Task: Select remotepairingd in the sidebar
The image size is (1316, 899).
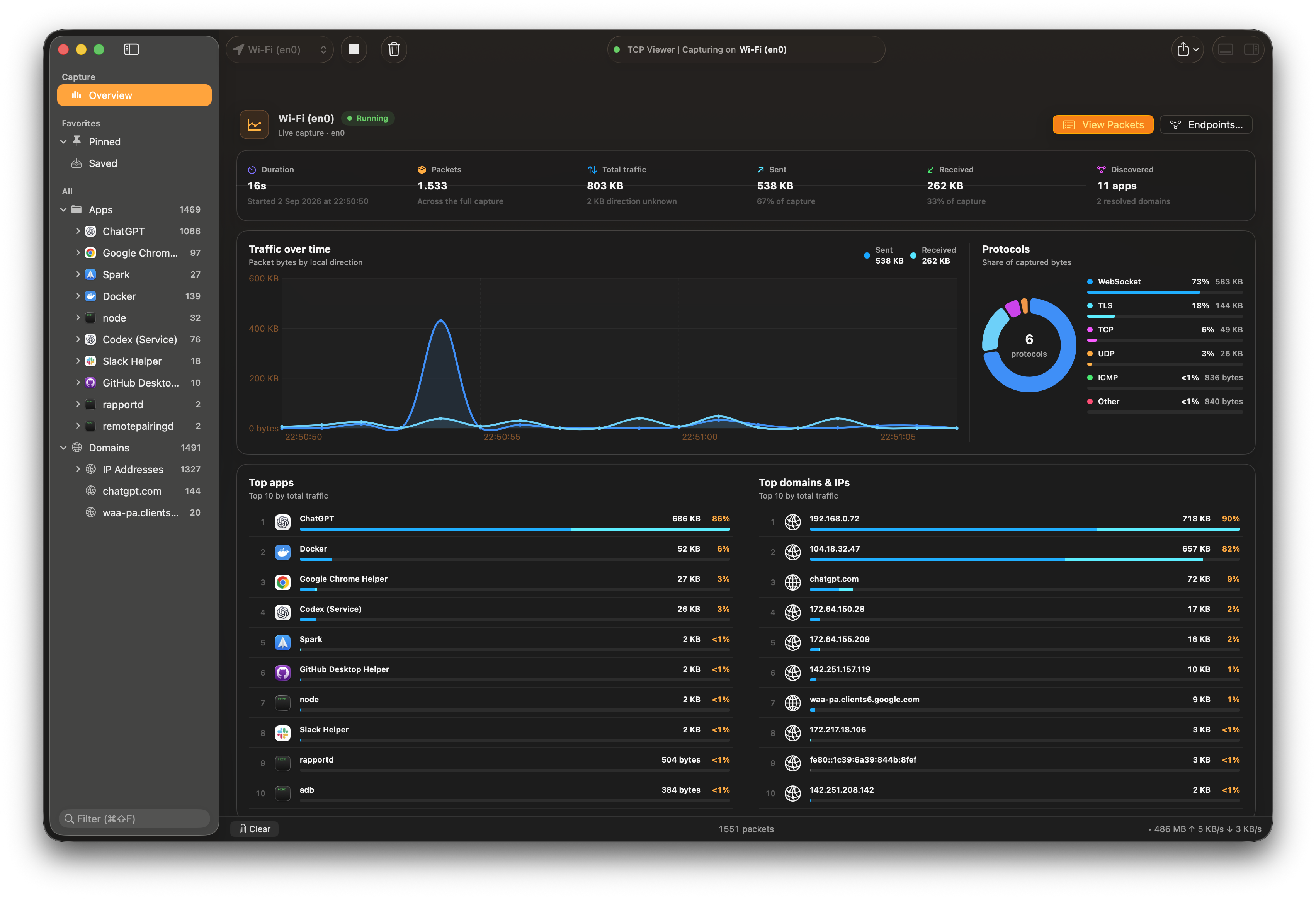Action: pos(134,426)
